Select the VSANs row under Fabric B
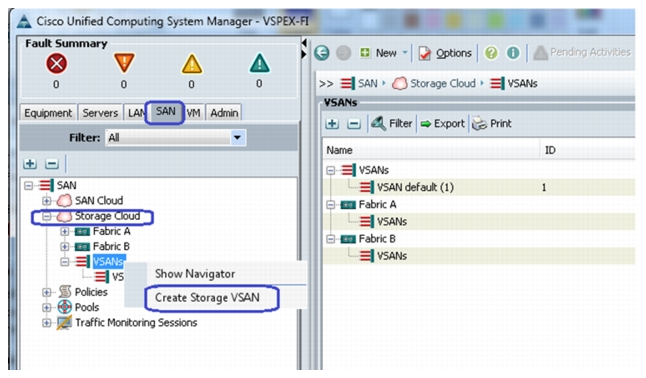Image resolution: width=646 pixels, height=378 pixels. 479,256
